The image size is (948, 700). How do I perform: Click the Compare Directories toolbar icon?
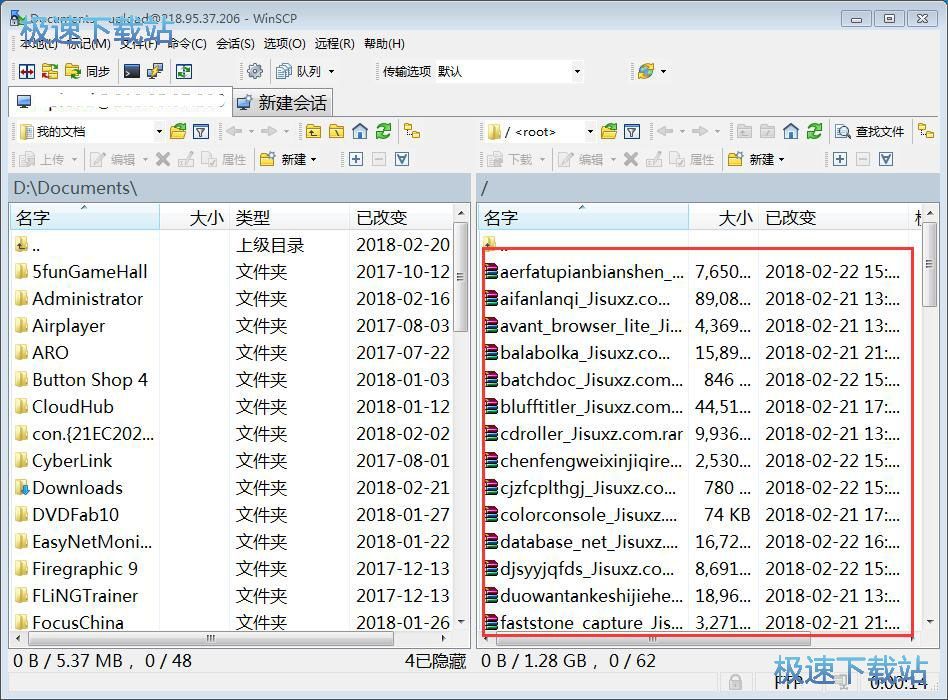(x=27, y=71)
